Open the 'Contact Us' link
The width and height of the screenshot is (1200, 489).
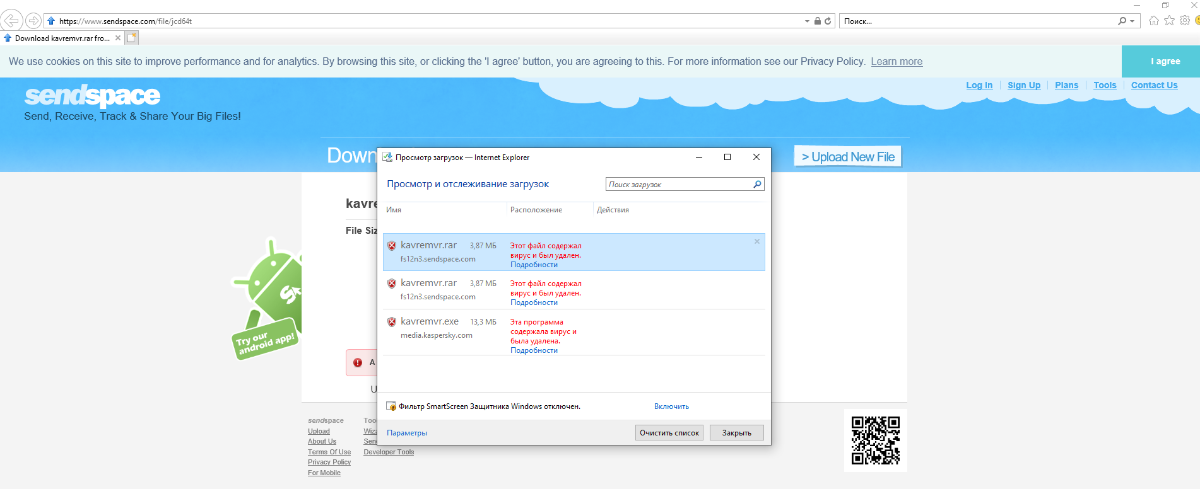tap(1154, 85)
